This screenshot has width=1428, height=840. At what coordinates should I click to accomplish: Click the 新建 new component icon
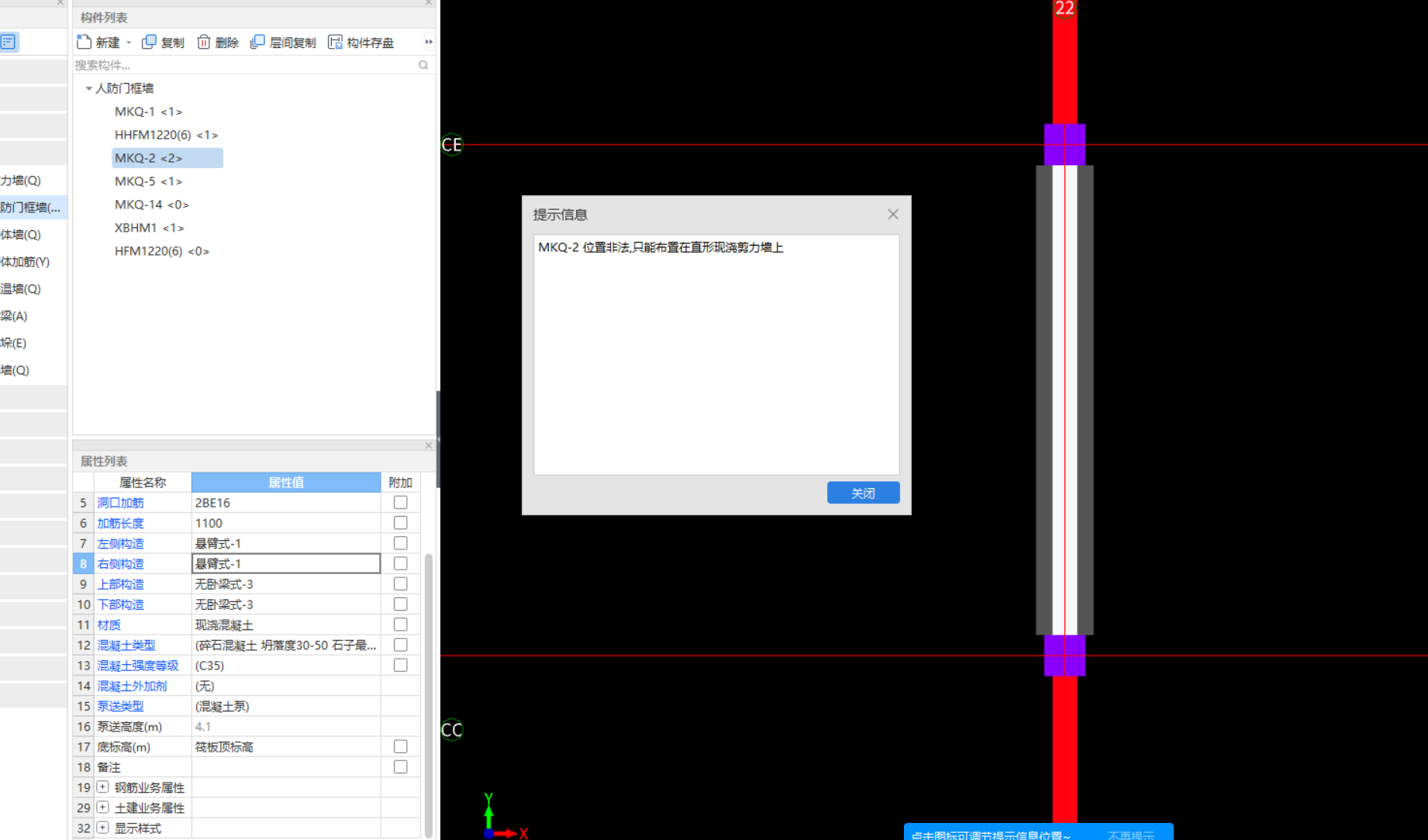[85, 42]
